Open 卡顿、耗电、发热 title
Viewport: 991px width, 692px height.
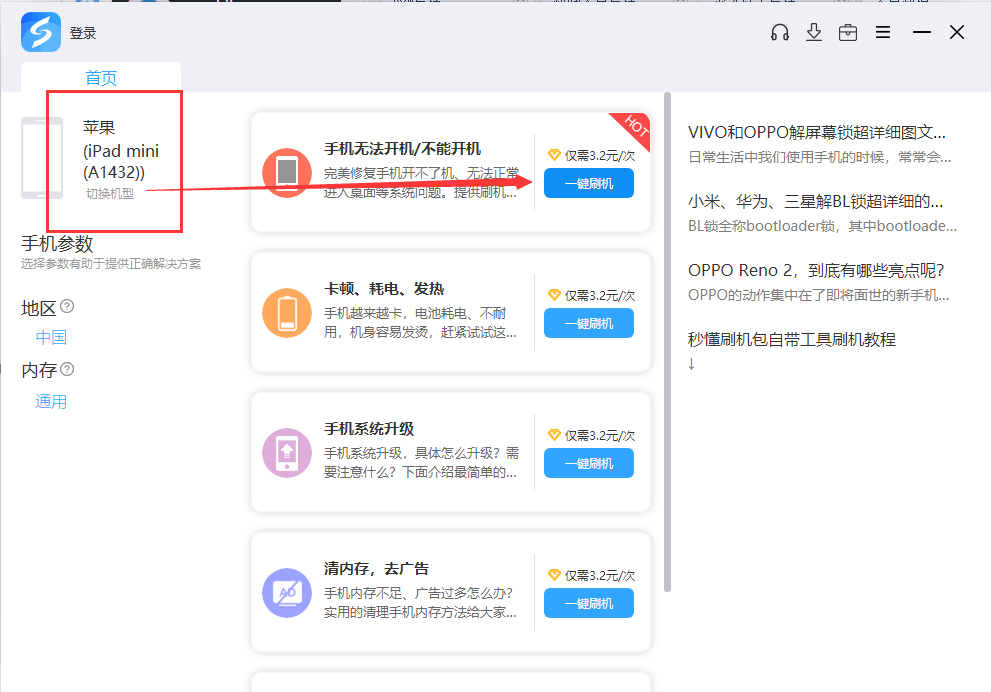tap(384, 289)
